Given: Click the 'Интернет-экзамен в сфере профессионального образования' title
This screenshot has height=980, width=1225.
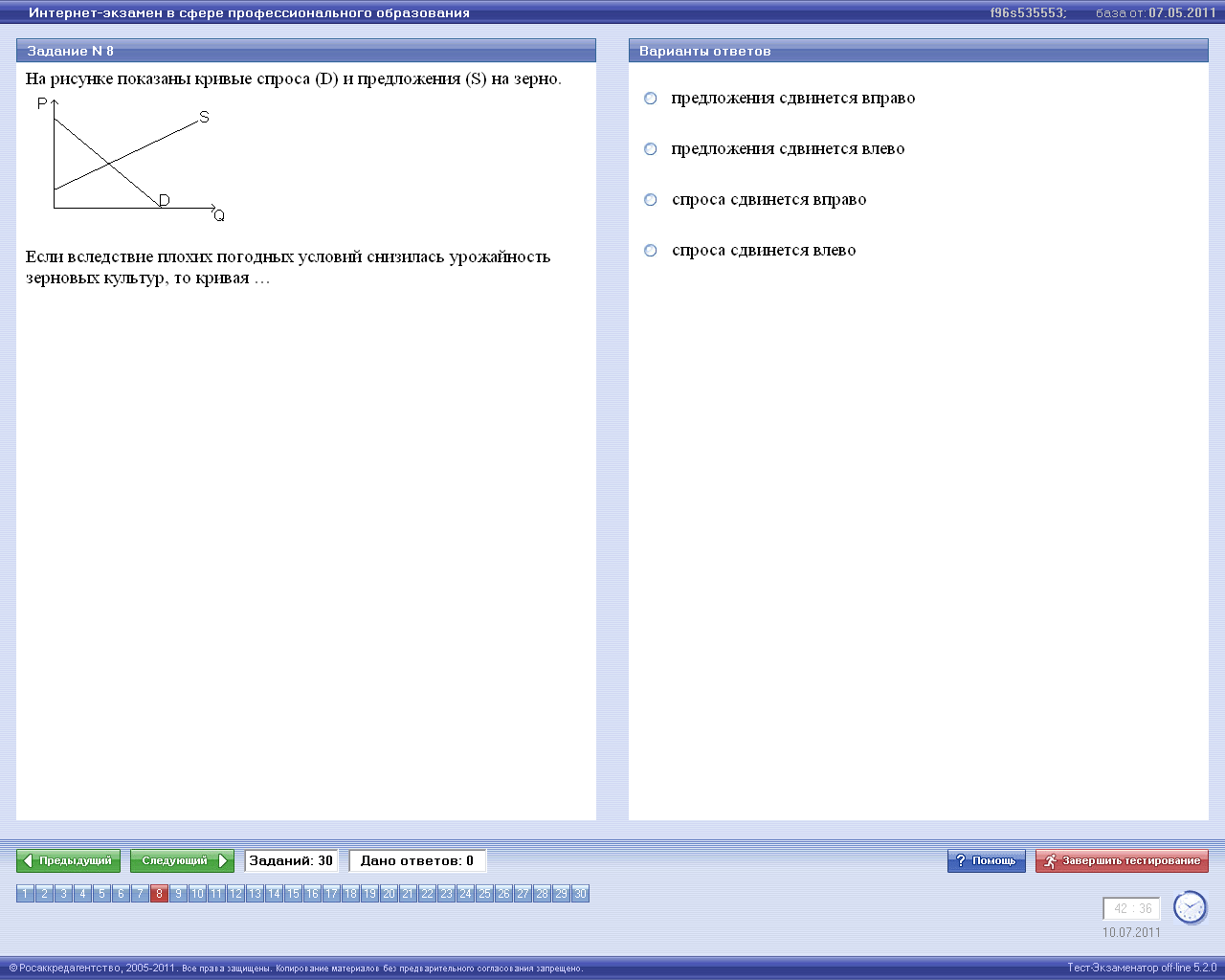Looking at the screenshot, I should pos(249,13).
